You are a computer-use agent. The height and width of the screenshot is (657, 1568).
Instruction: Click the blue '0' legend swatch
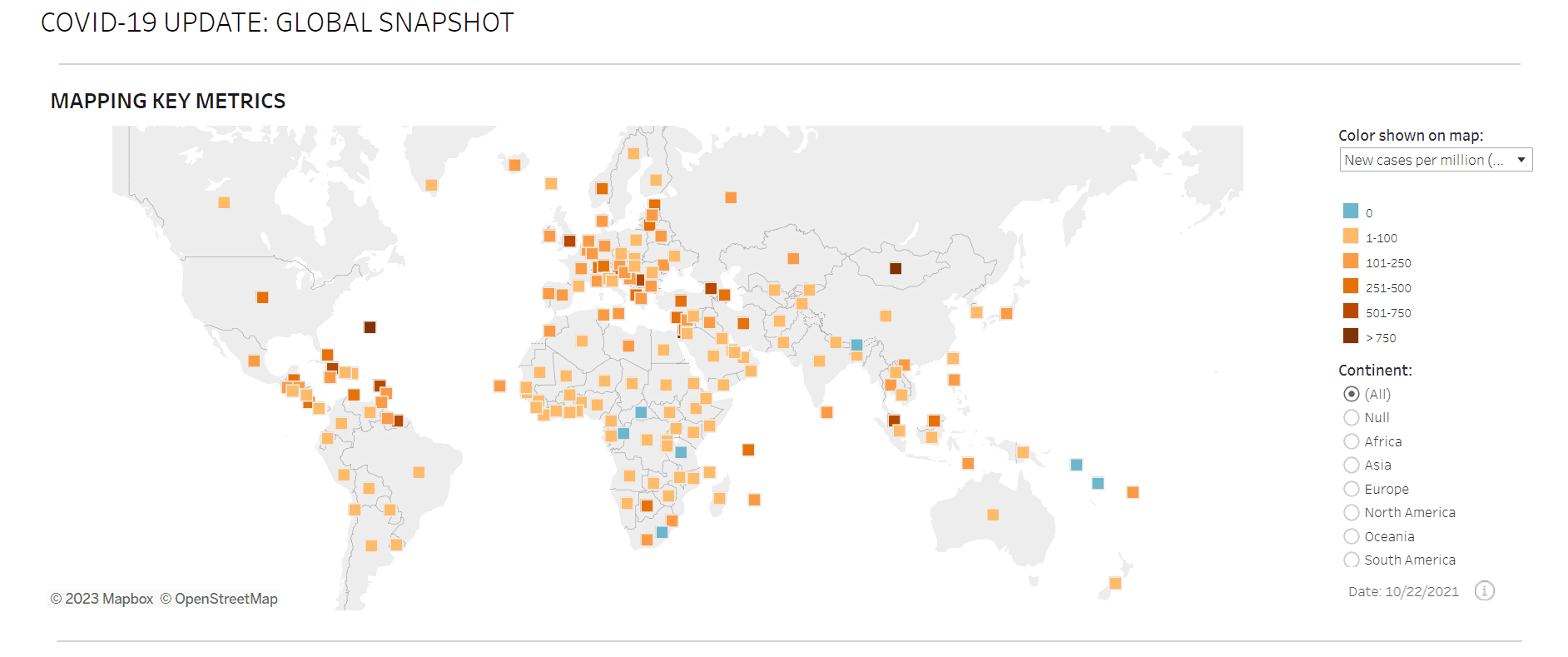1351,211
